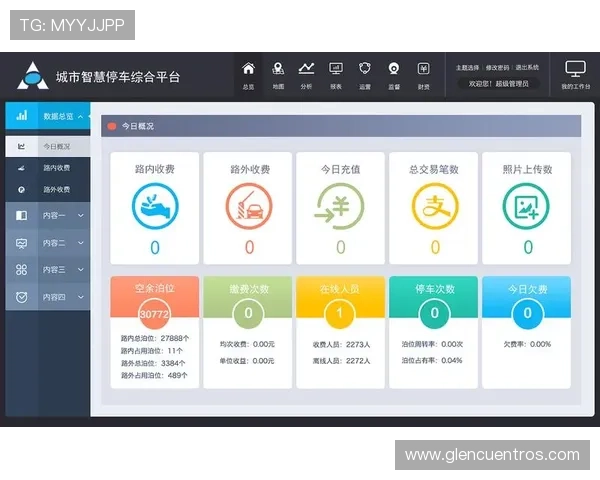This screenshot has width=600, height=480.
Task: Click the 总交易笔数 value 0
Action: (x=435, y=247)
